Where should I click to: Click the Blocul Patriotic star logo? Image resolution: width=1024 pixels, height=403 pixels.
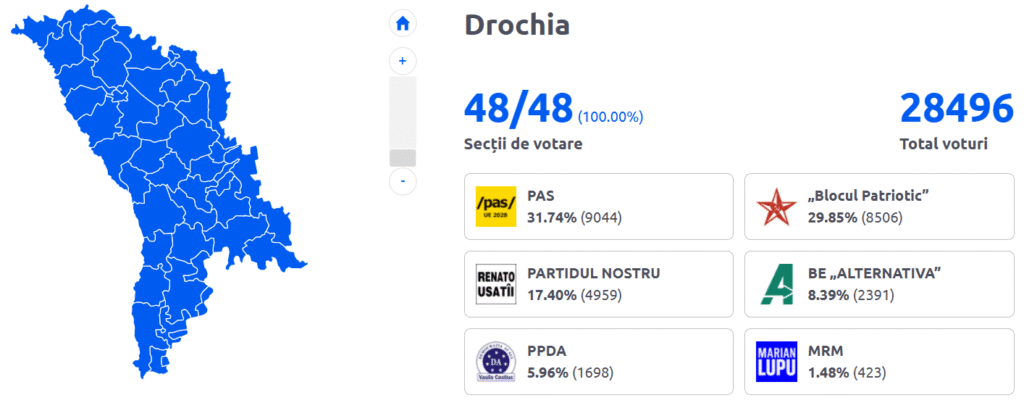[775, 206]
